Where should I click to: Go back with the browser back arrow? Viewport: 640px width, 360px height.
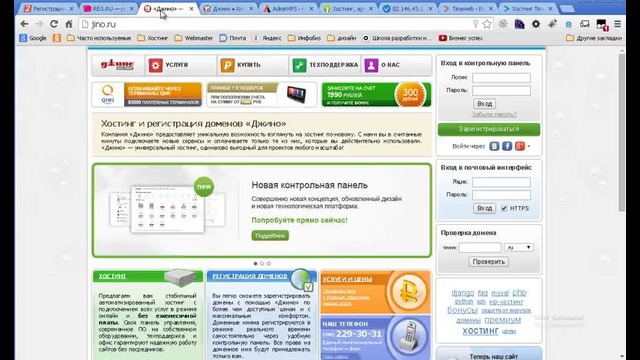coord(24,24)
